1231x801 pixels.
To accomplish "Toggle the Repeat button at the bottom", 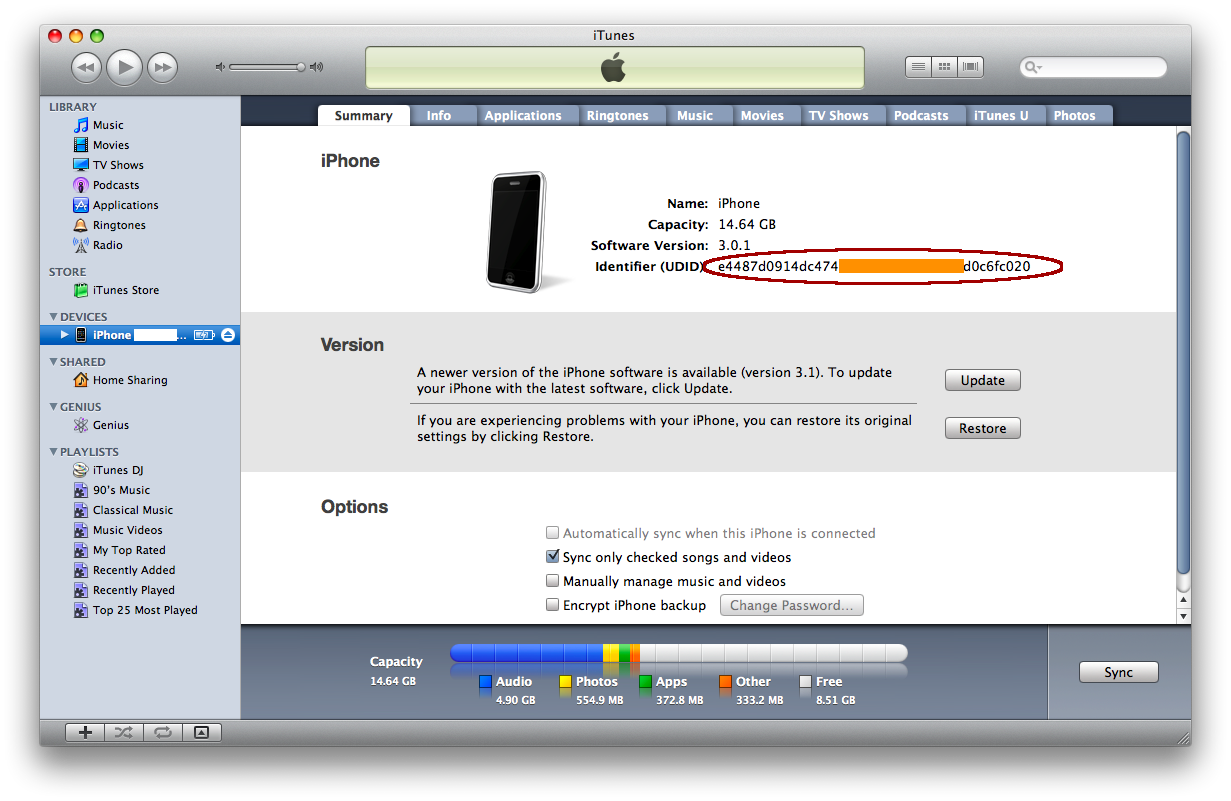I will click(162, 732).
